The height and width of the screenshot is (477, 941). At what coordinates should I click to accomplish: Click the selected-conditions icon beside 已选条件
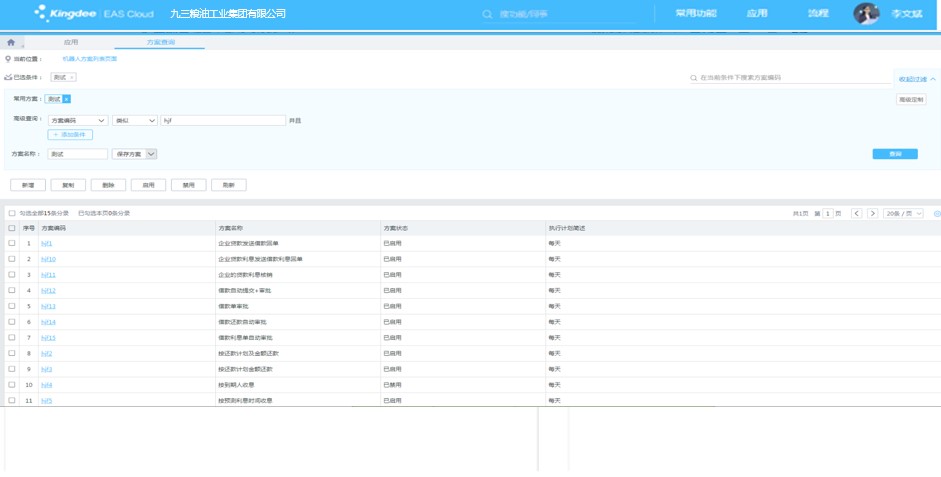pyautogui.click(x=8, y=77)
